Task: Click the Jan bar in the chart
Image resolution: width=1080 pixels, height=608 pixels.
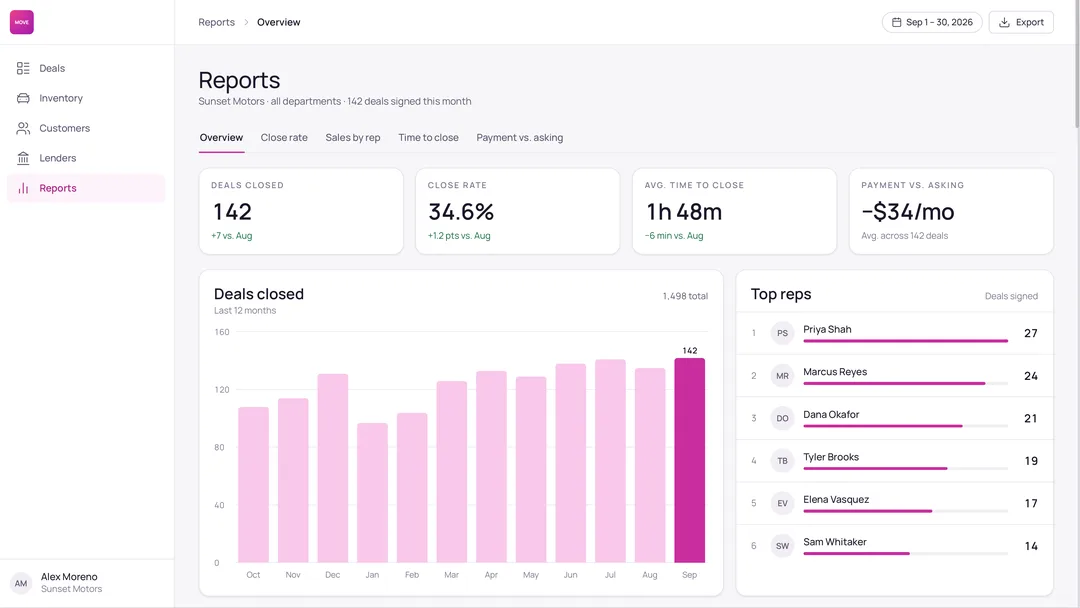Action: pos(372,493)
